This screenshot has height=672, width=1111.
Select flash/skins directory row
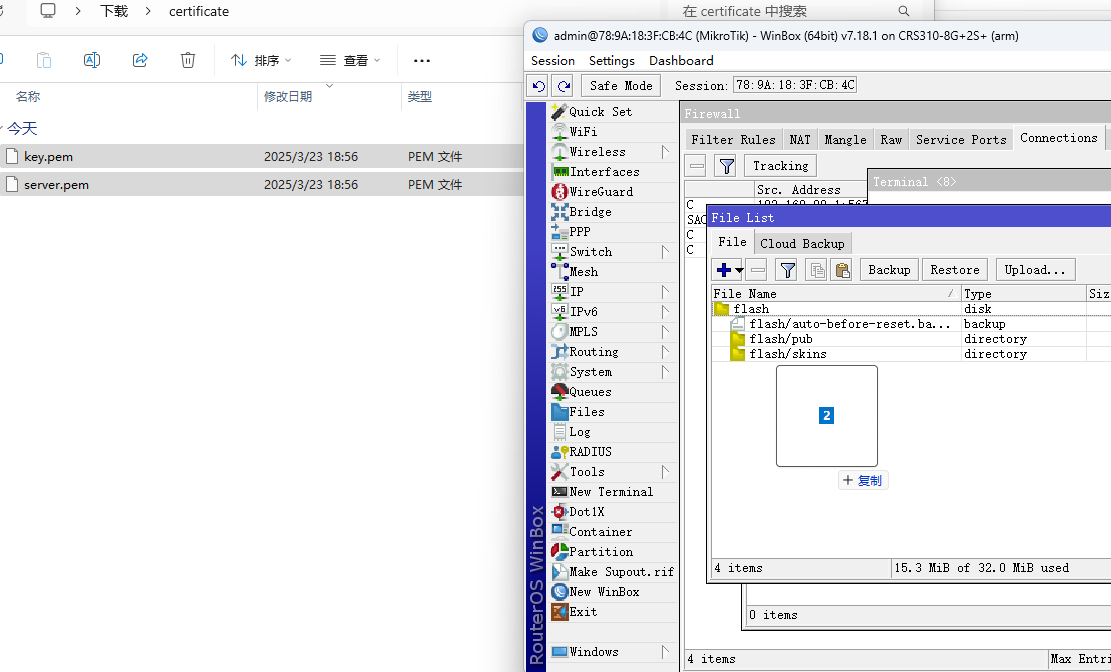[x=911, y=354]
